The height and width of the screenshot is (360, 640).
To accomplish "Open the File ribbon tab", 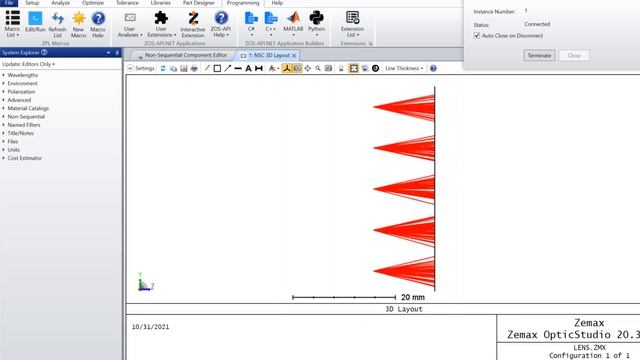I will pos(9,3).
